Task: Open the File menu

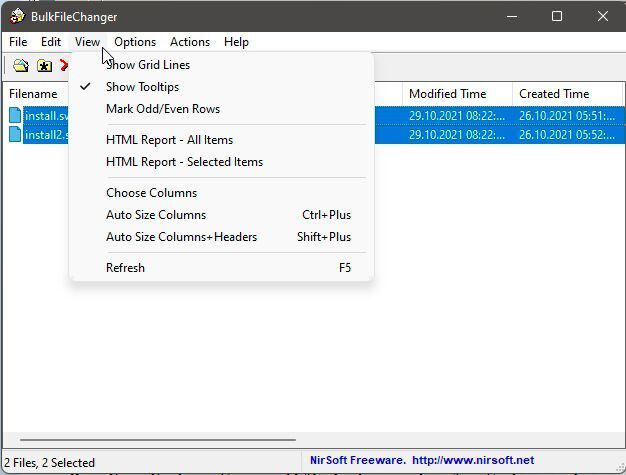Action: click(x=18, y=42)
